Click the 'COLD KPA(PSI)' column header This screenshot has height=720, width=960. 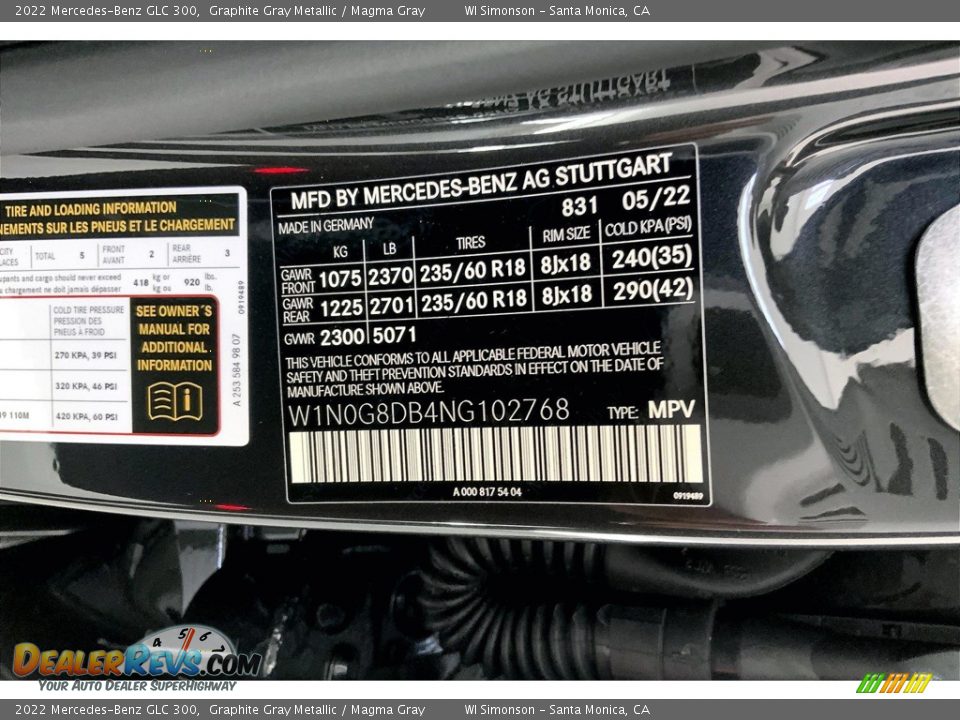pyautogui.click(x=648, y=227)
